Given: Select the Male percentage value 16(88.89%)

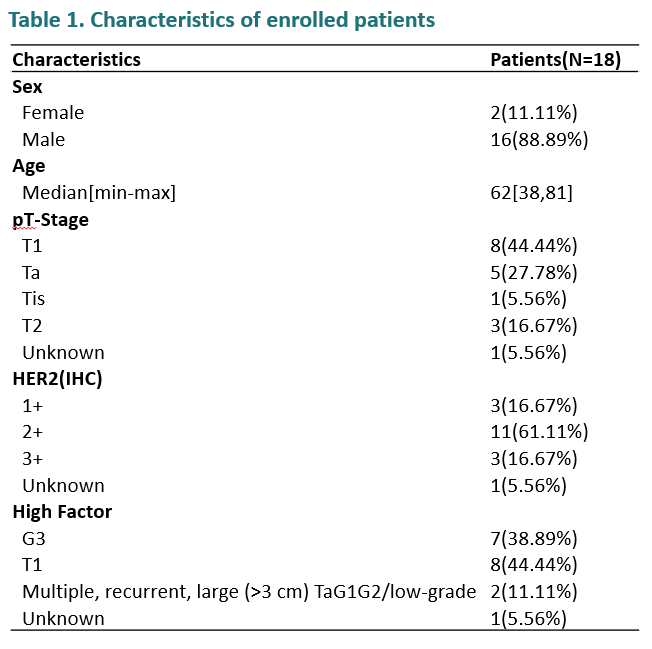Looking at the screenshot, I should (x=538, y=140).
